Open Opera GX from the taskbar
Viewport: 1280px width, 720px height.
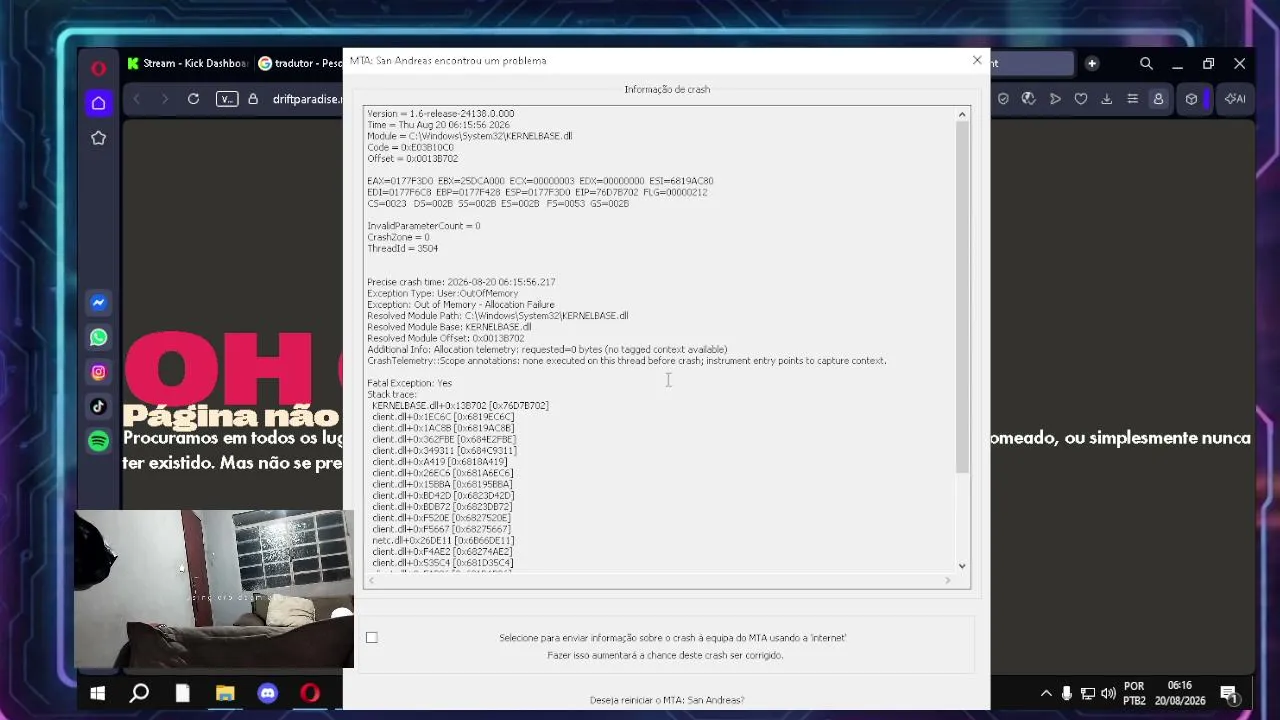pos(310,693)
